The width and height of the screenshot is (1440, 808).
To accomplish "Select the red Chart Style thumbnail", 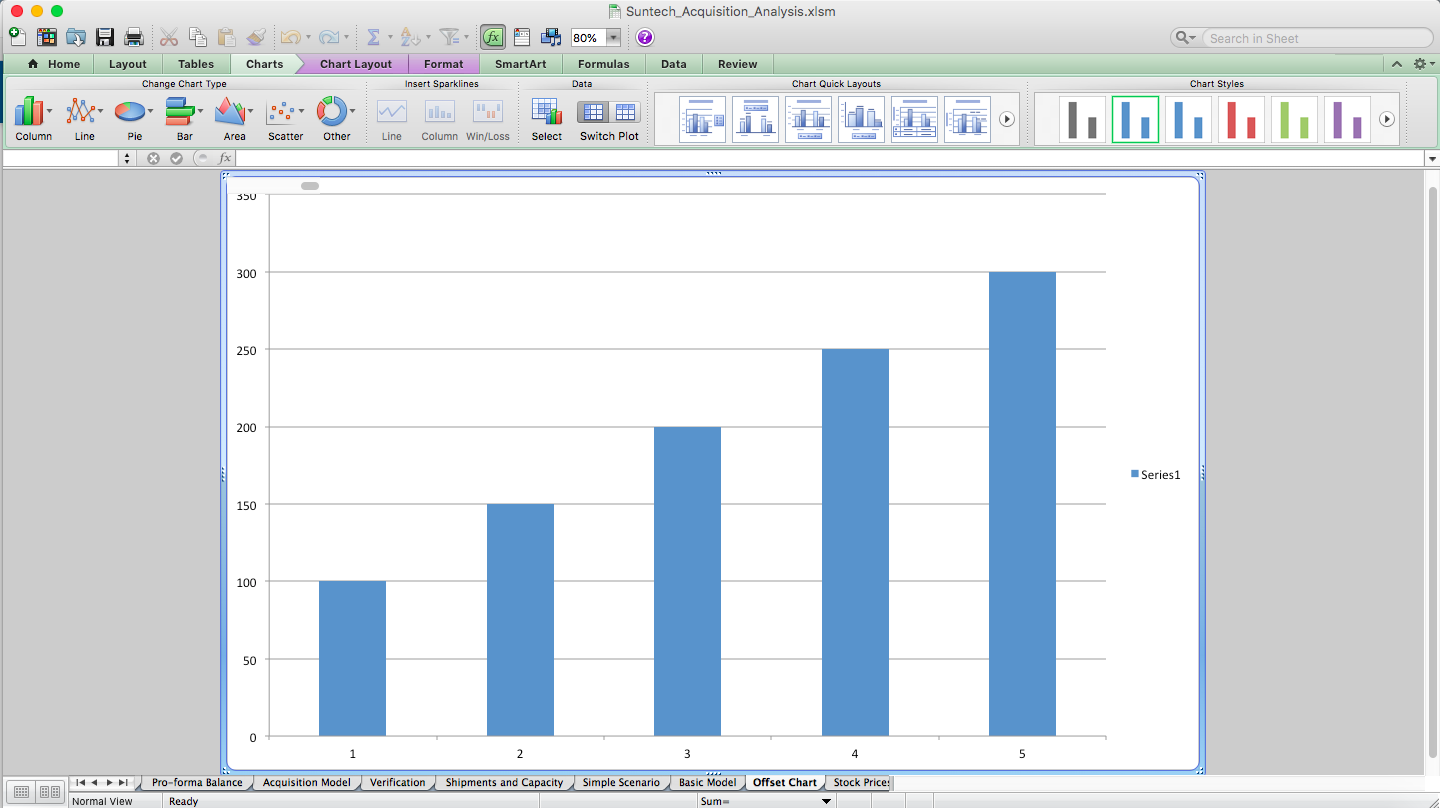I will click(x=1241, y=118).
